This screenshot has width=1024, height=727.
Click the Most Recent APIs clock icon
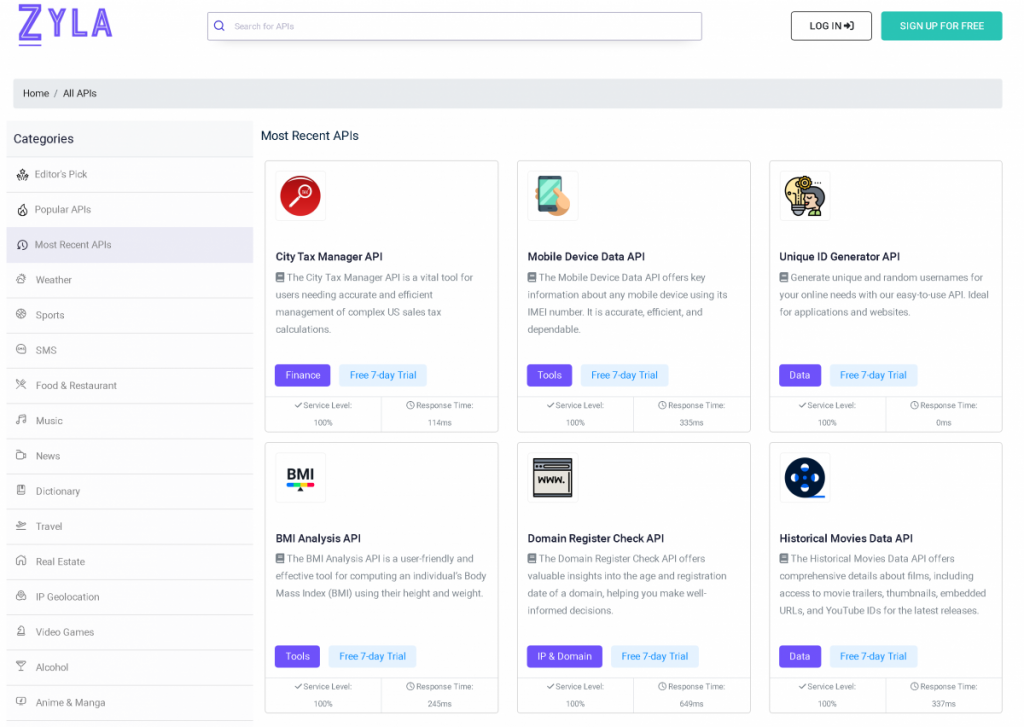(x=22, y=245)
